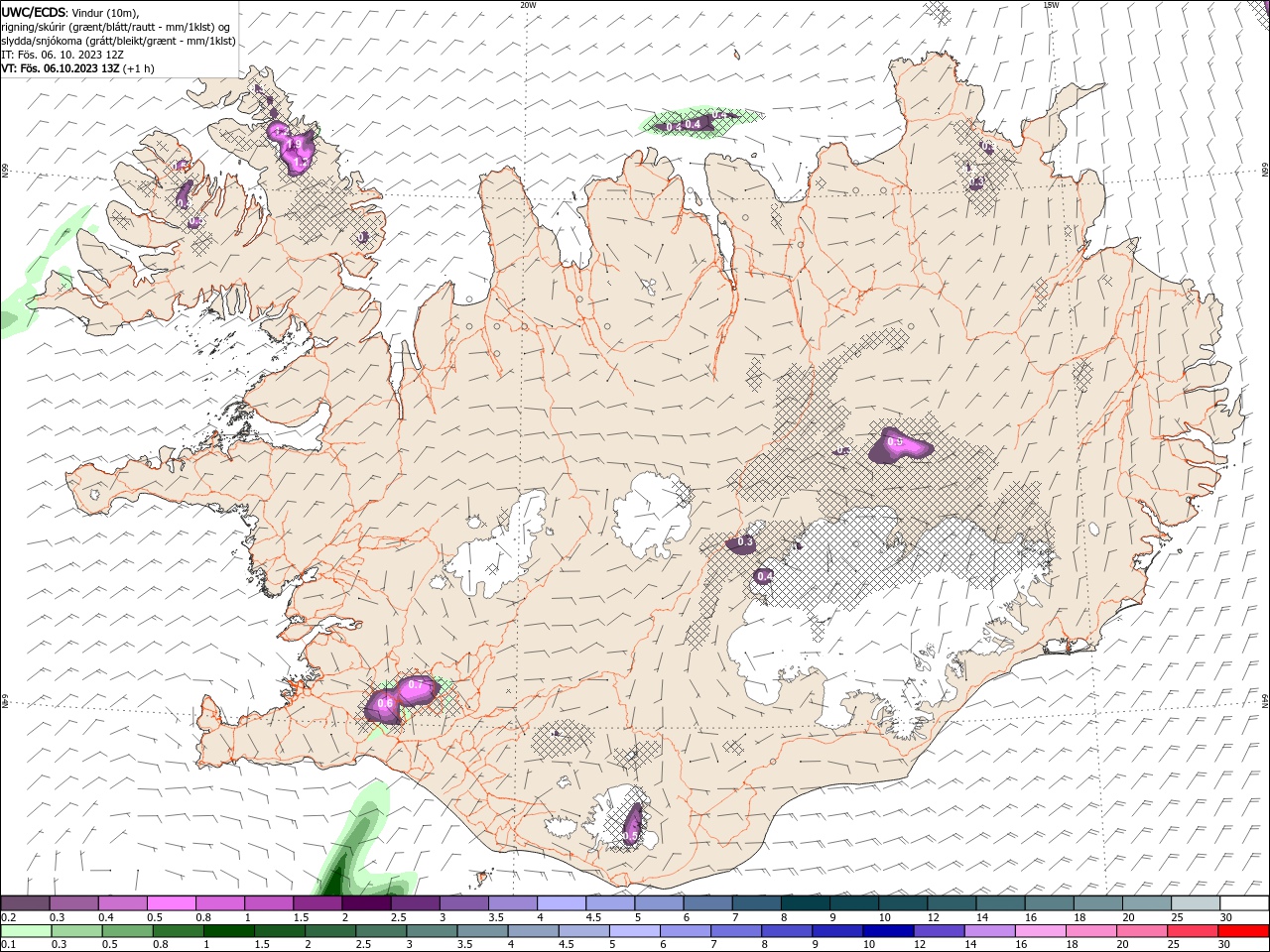Click the 0.4 value in the green offshore patch
Image resolution: width=1270 pixels, height=952 pixels.
[694, 124]
